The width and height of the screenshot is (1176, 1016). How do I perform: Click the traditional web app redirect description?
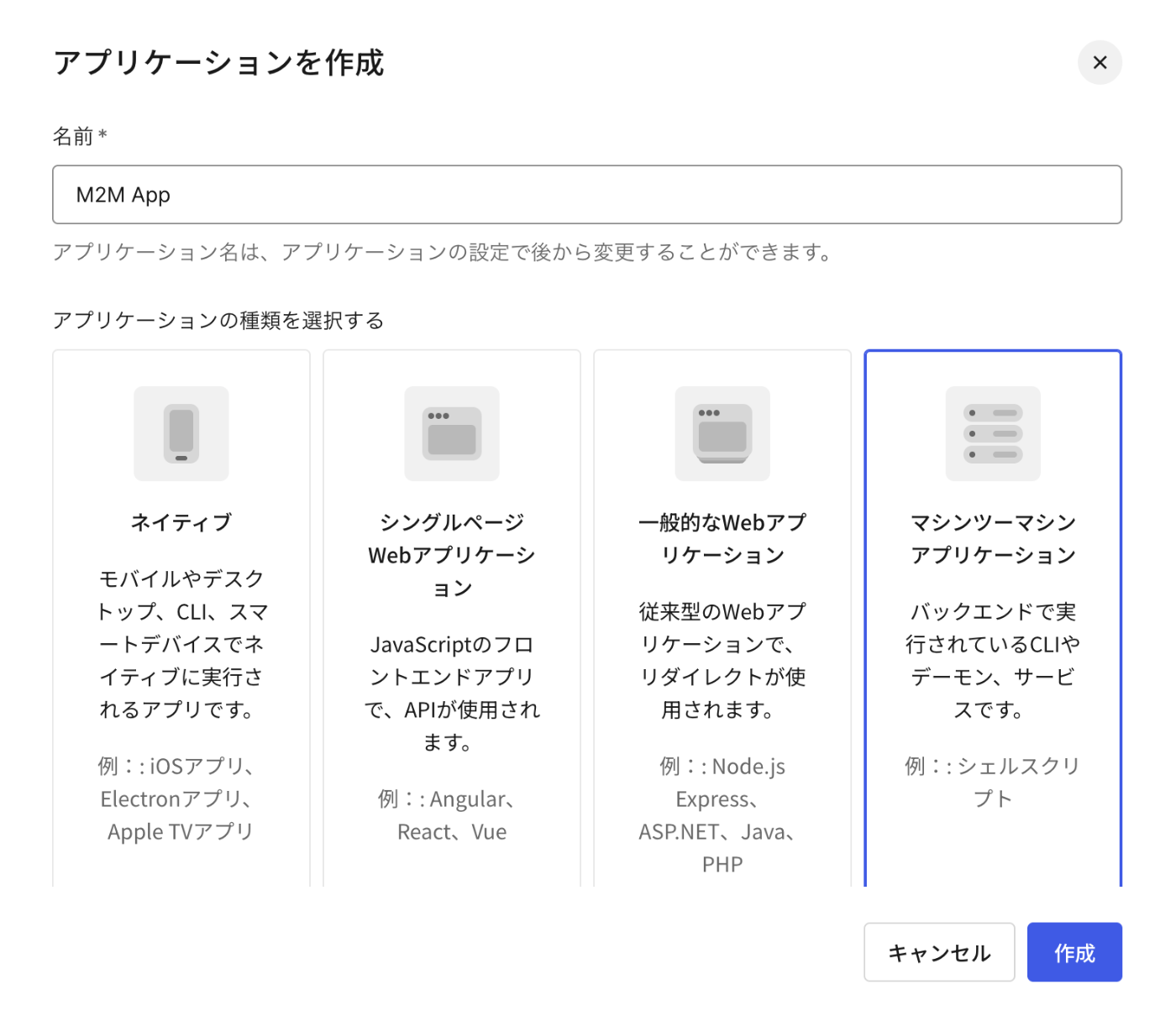[x=722, y=660]
